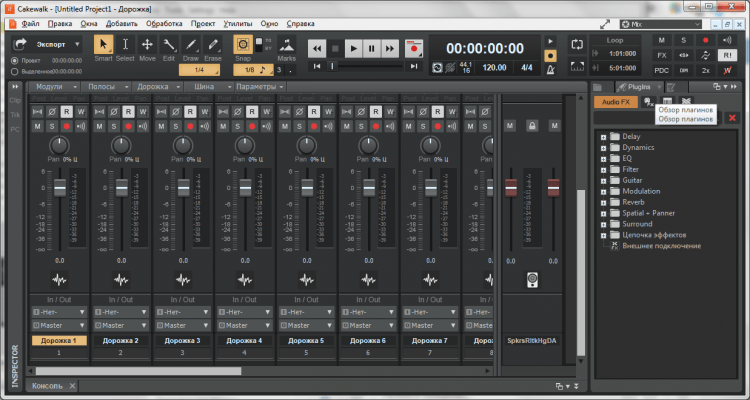Open Master output dropdown of Дорожка 4

245,325
